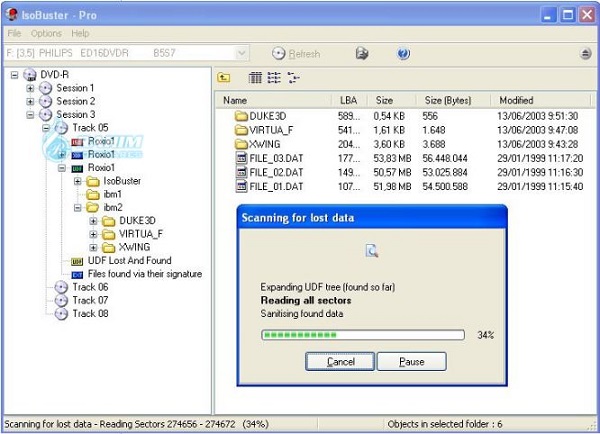
Task: Collapse the ibm2 folder node
Action: point(77,207)
